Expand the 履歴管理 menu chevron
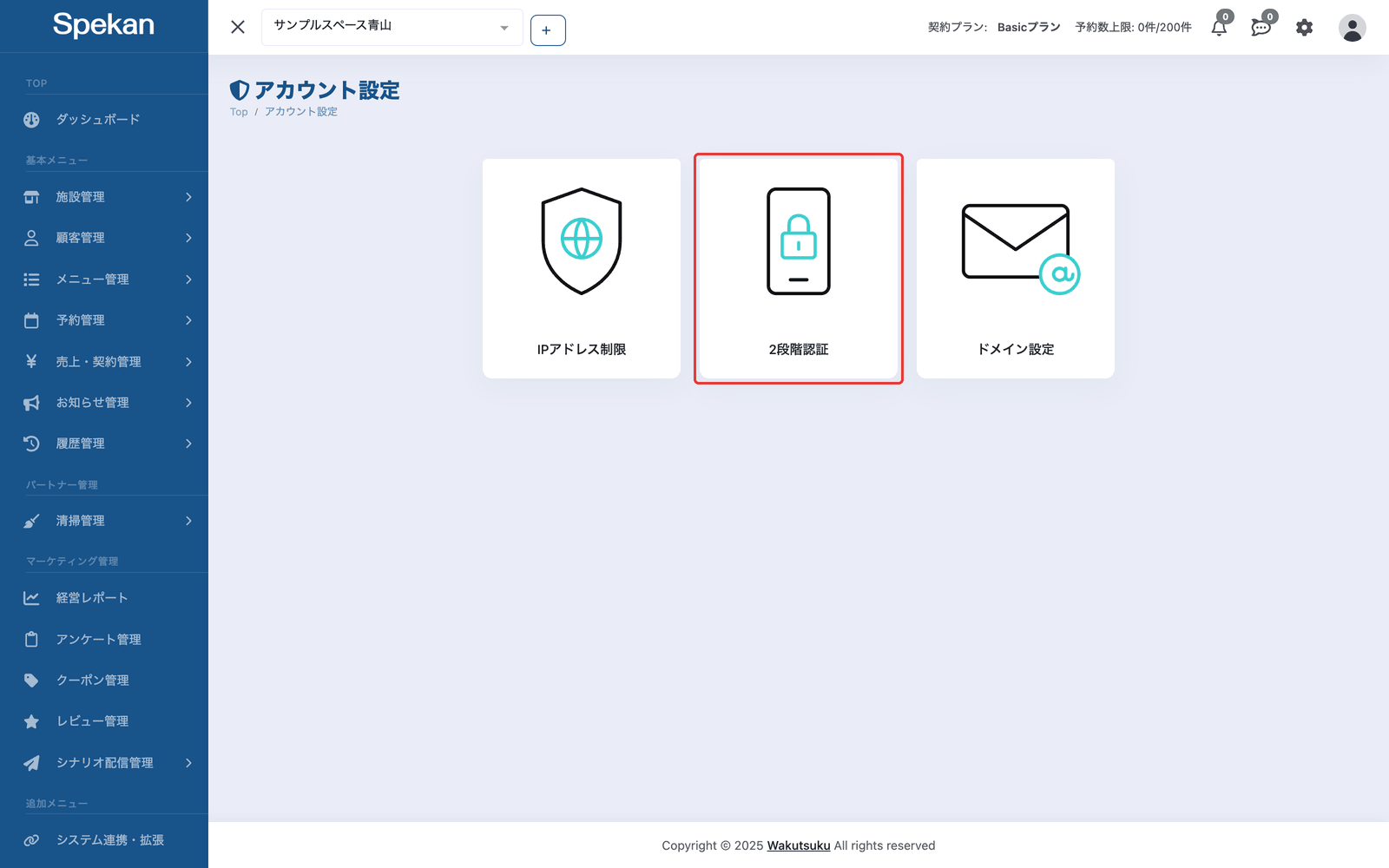 click(x=188, y=444)
